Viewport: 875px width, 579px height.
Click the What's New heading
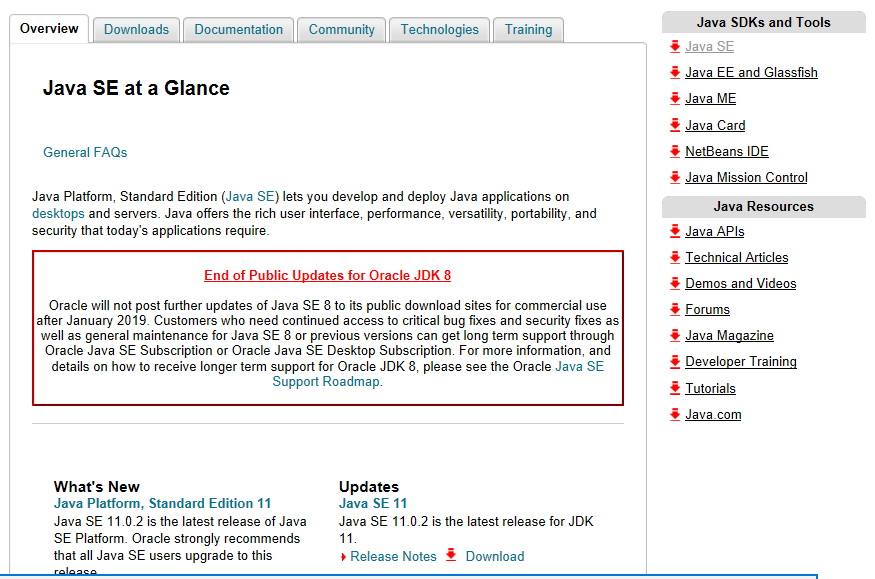click(x=97, y=486)
